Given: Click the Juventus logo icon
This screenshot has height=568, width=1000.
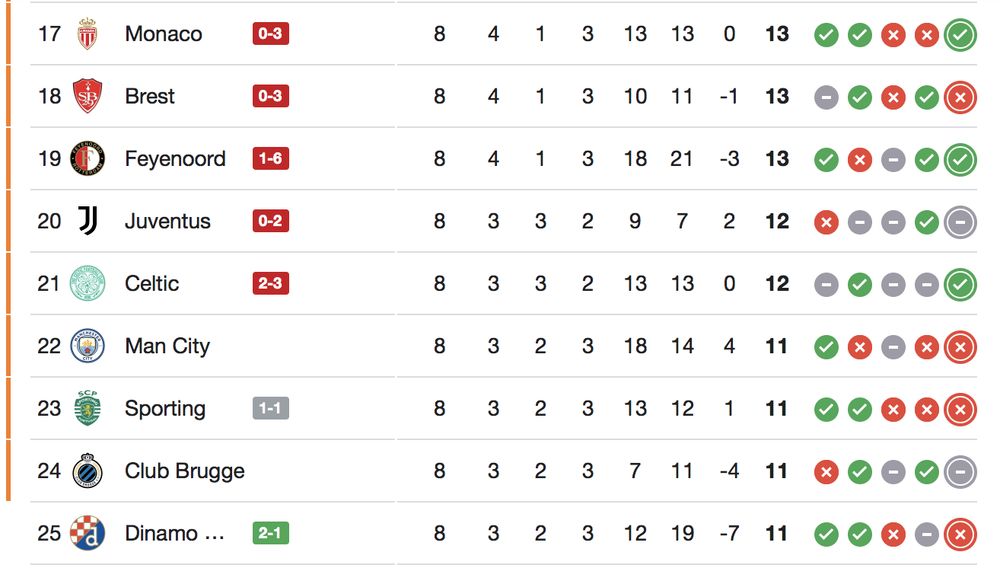Looking at the screenshot, I should tap(88, 221).
